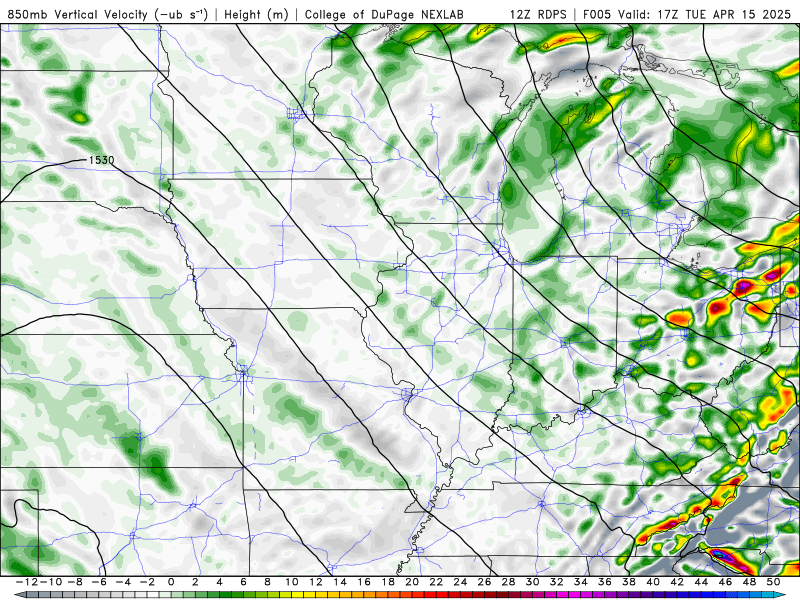Click the "0" value on the color scale
The image size is (800, 600).
pyautogui.click(x=171, y=582)
